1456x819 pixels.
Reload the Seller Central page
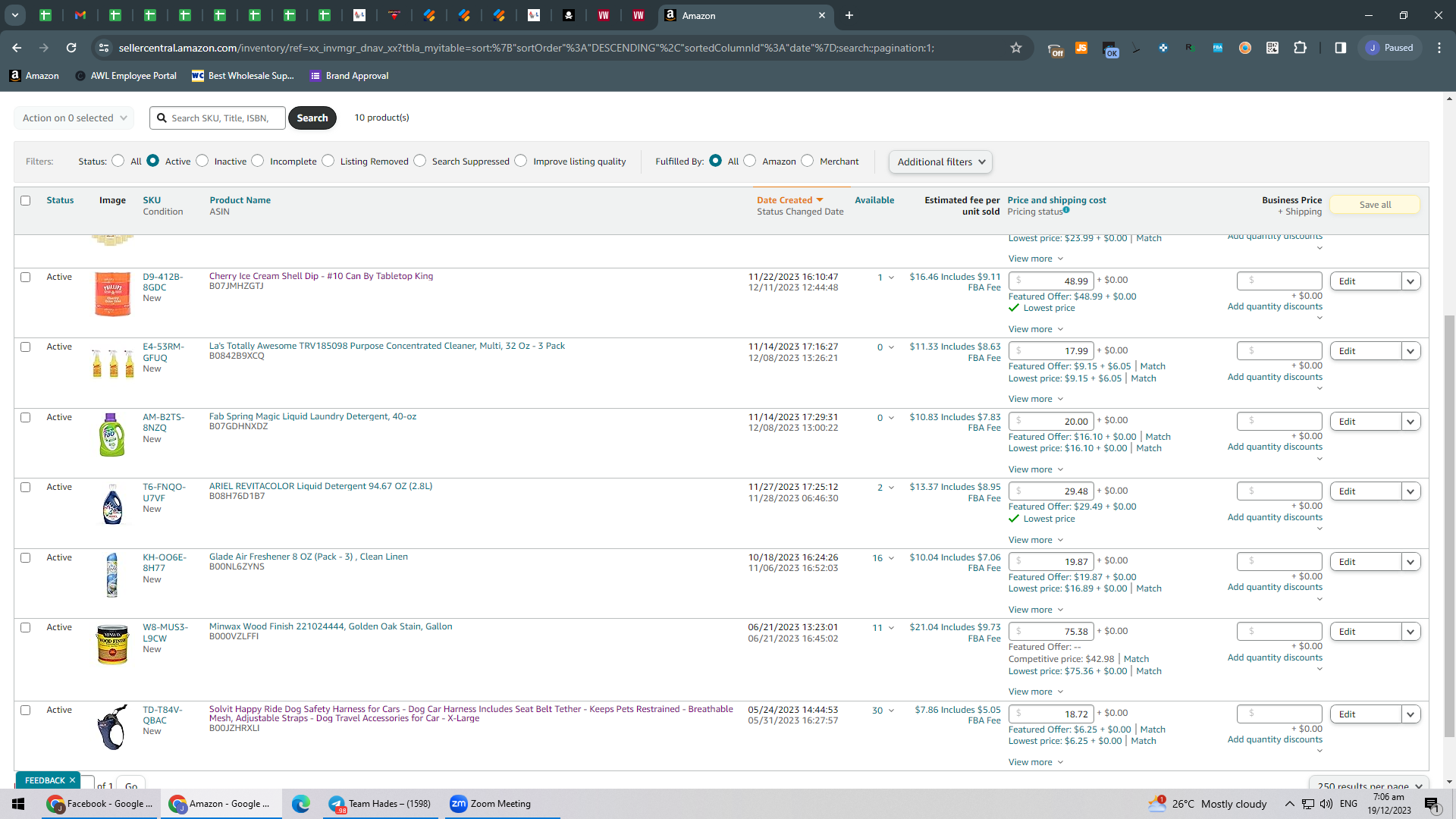71,48
